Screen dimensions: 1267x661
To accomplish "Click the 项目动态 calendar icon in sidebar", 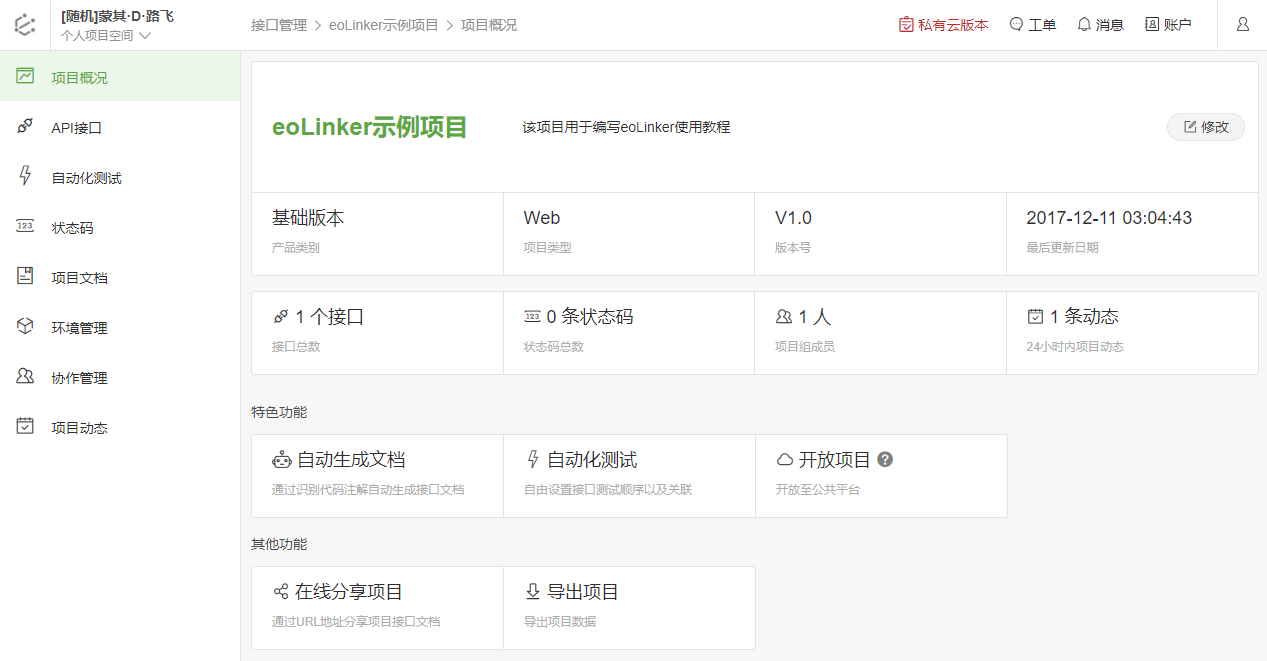I will coord(25,426).
